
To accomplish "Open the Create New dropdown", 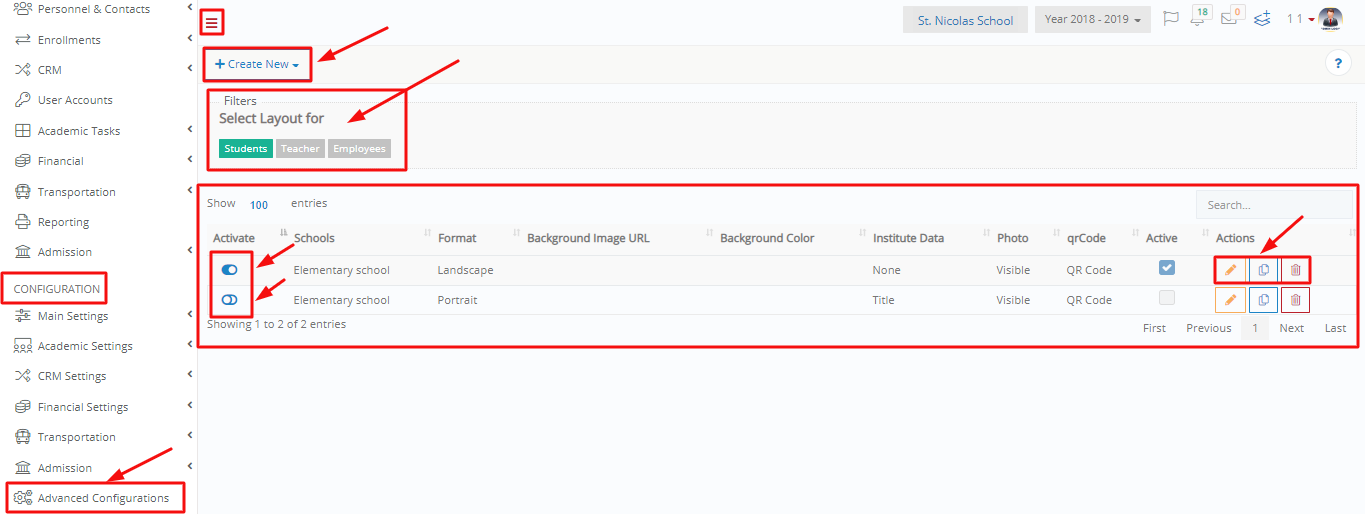I will (x=257, y=64).
